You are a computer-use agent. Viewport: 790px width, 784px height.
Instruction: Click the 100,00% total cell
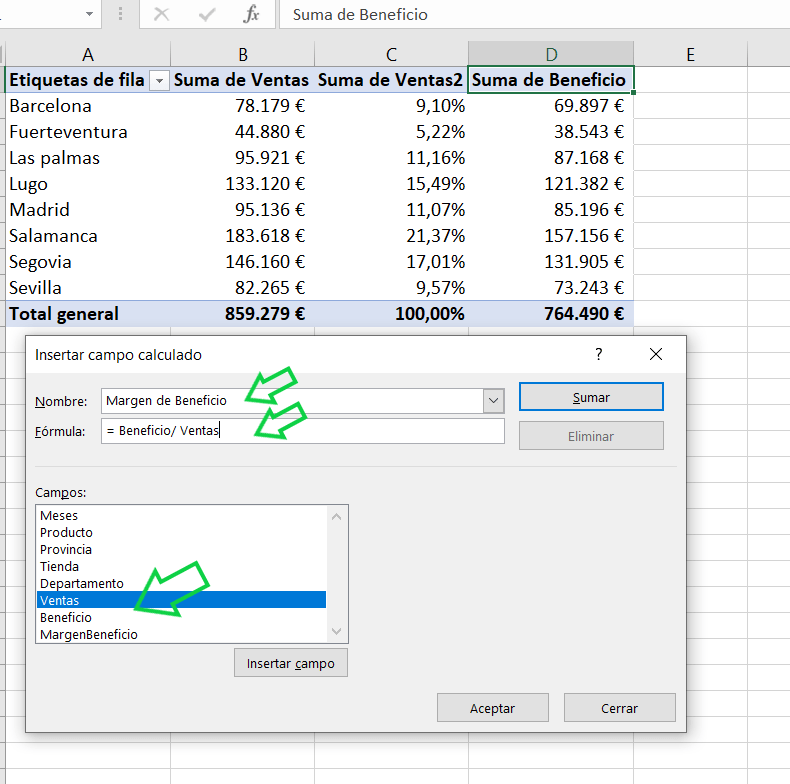click(391, 314)
